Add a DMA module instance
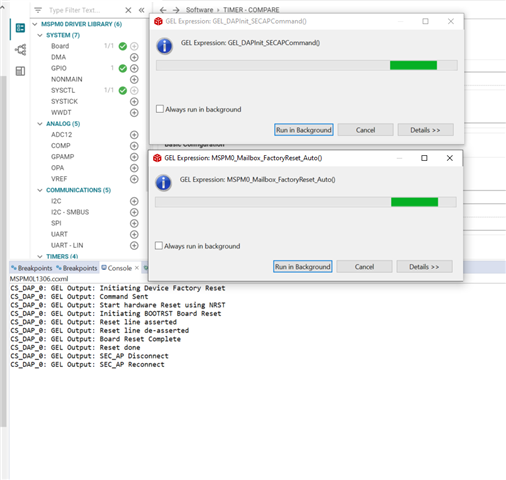 (134, 57)
